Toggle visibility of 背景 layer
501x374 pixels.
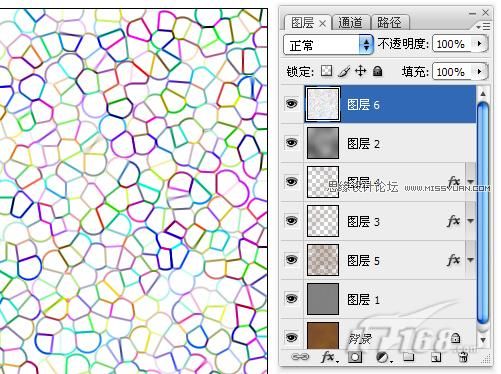(291, 337)
